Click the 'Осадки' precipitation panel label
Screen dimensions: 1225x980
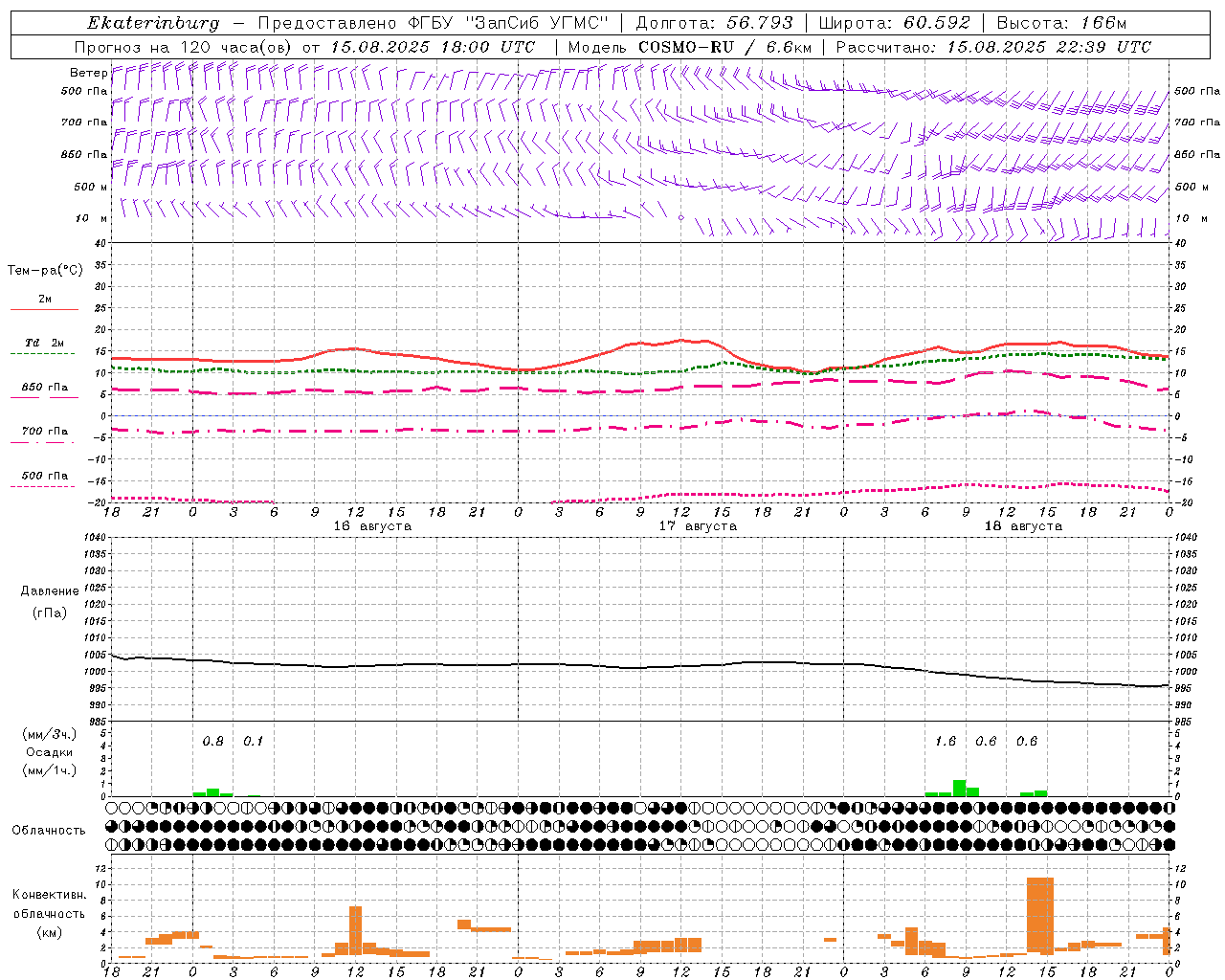click(50, 752)
